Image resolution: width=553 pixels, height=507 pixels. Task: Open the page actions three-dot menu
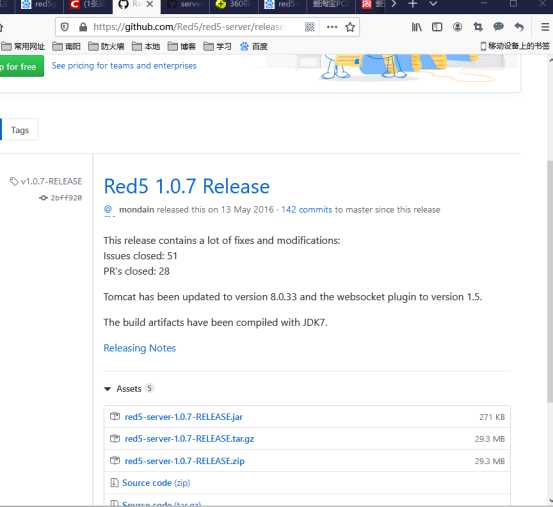click(x=332, y=27)
